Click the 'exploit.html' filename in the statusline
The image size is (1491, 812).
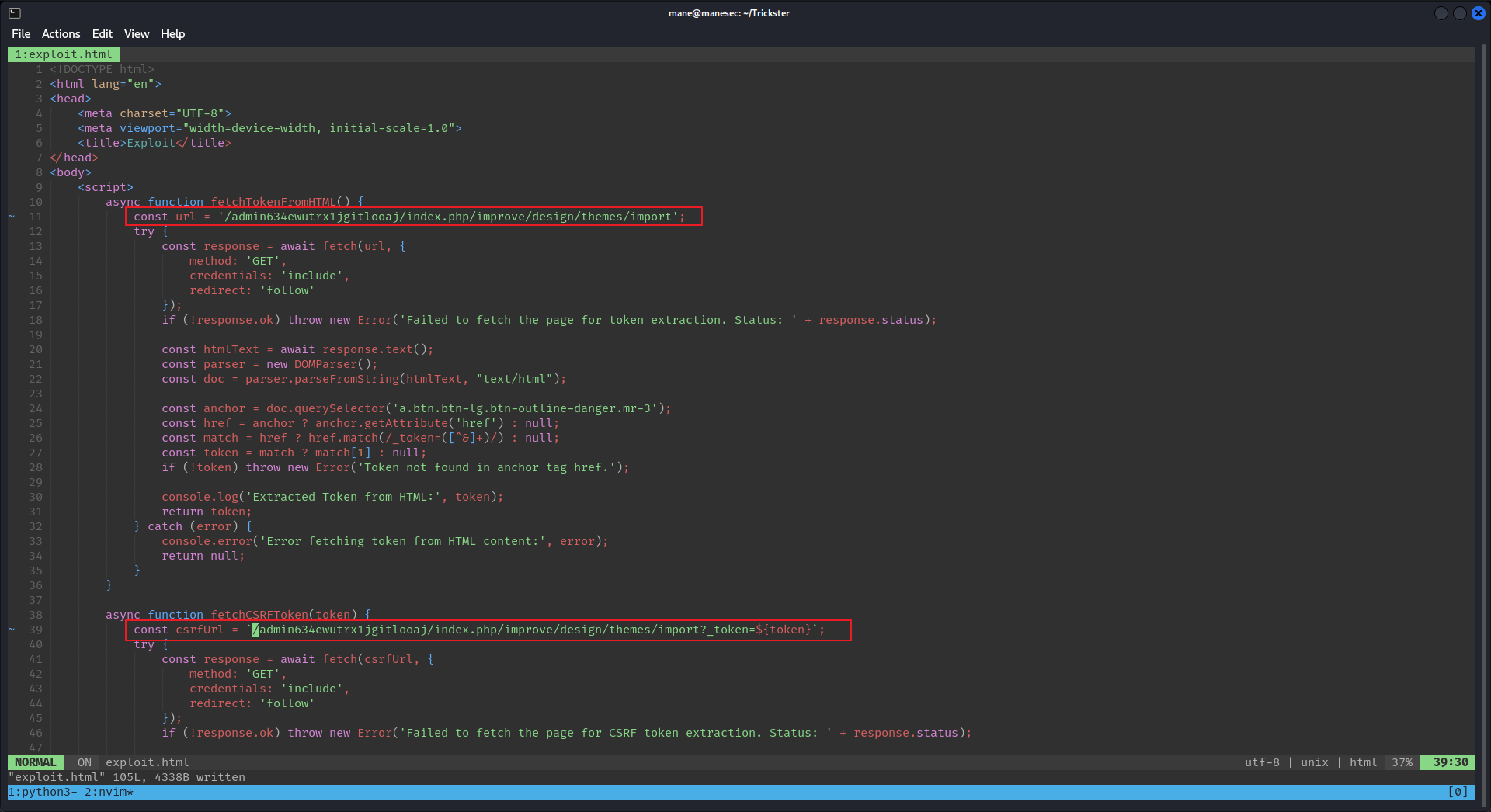point(148,762)
